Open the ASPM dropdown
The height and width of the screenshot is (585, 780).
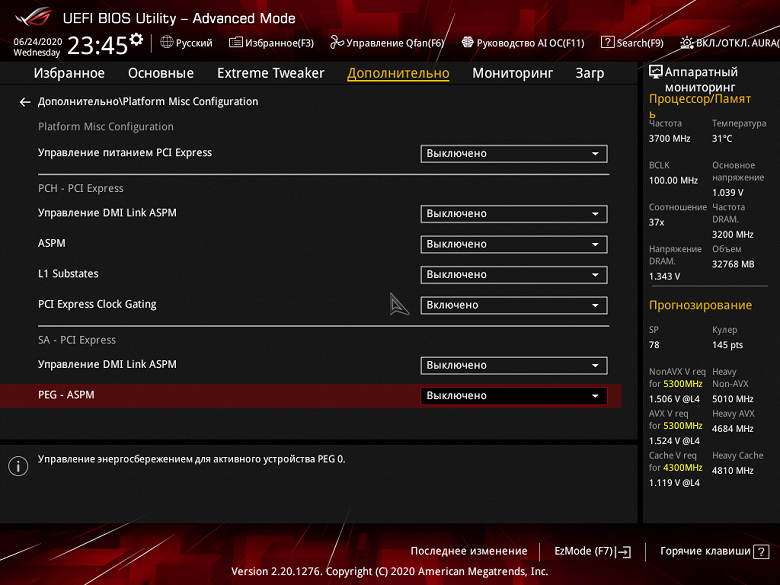pos(514,244)
